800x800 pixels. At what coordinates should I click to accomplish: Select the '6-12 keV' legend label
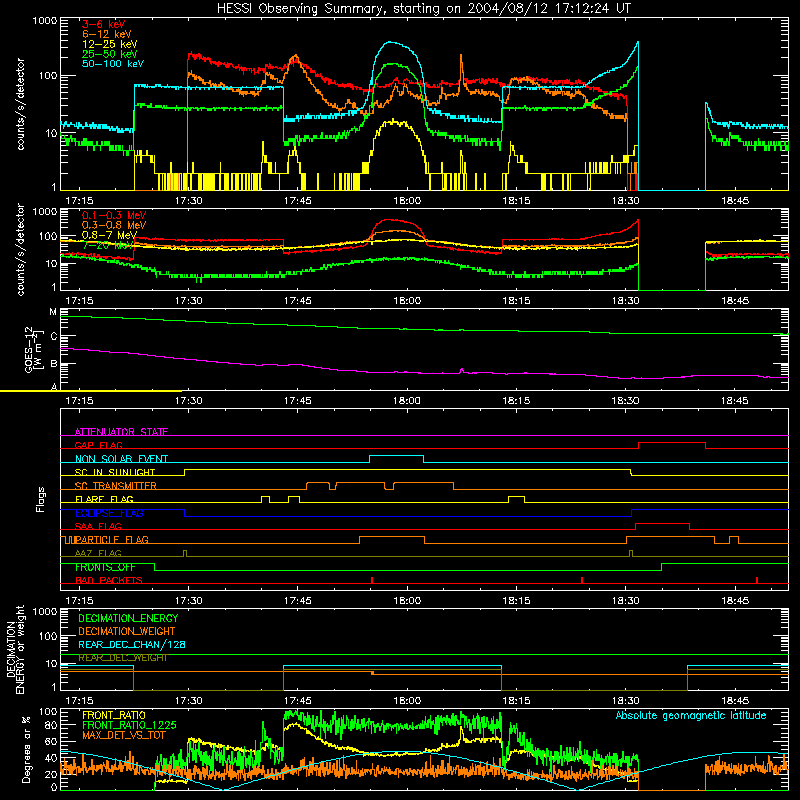point(107,34)
